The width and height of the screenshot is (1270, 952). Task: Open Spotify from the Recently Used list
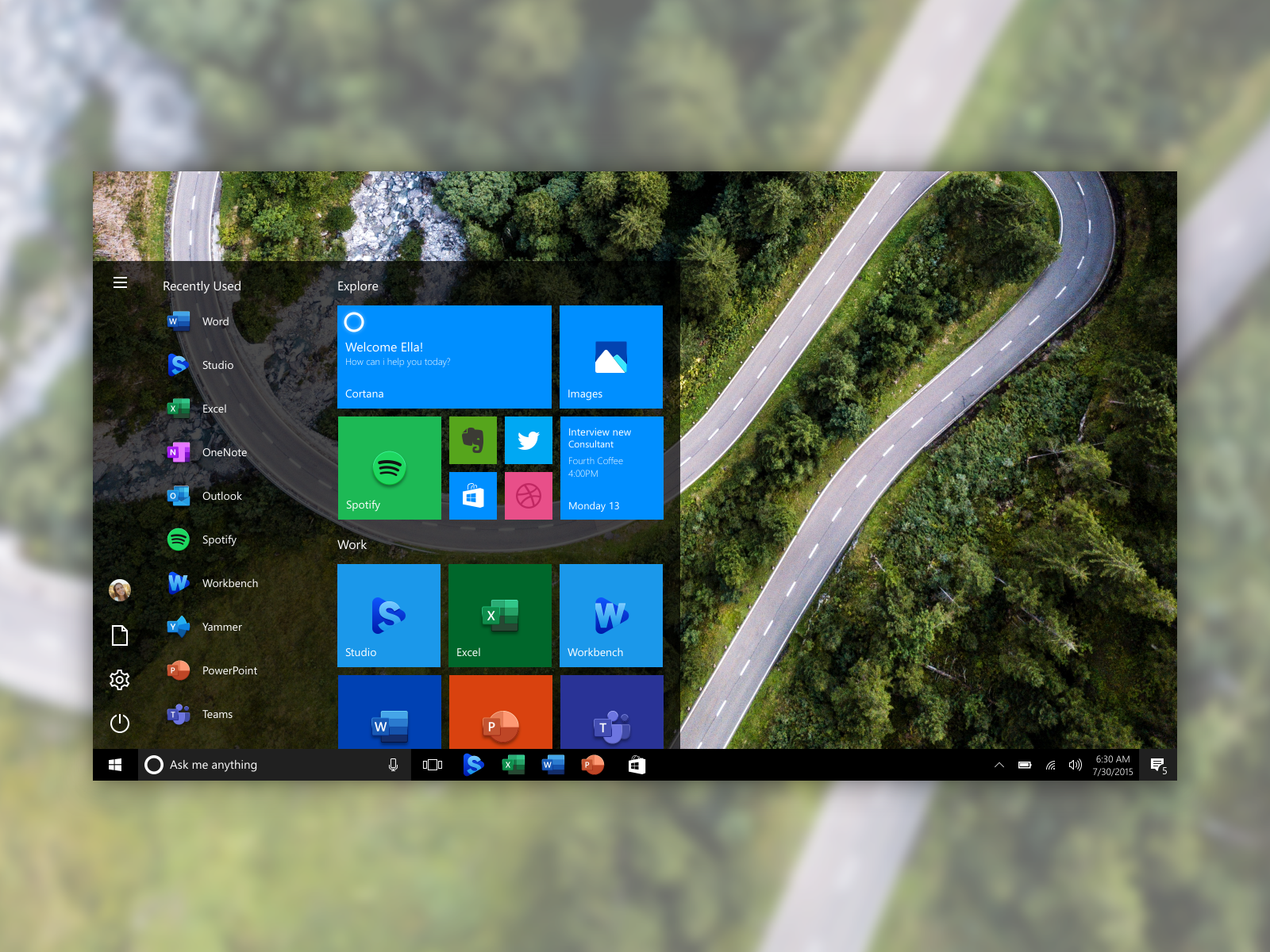coord(219,539)
